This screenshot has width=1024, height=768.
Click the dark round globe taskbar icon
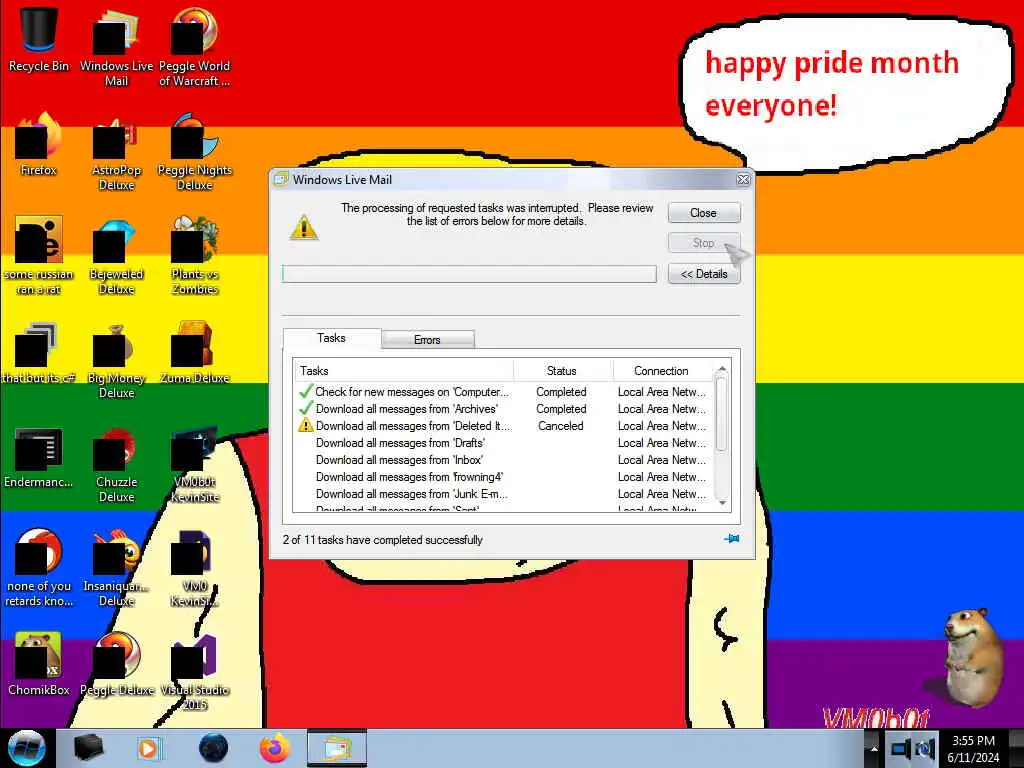[x=213, y=748]
